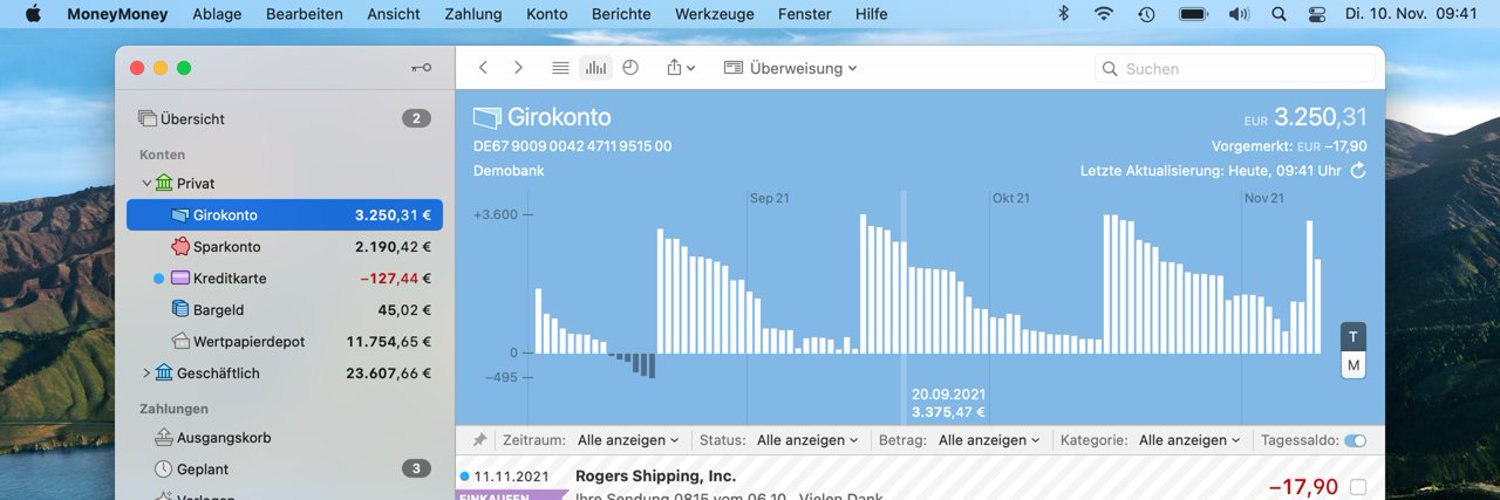Click the Wi-Fi menu bar icon
Image resolution: width=1500 pixels, height=500 pixels.
1104,14
